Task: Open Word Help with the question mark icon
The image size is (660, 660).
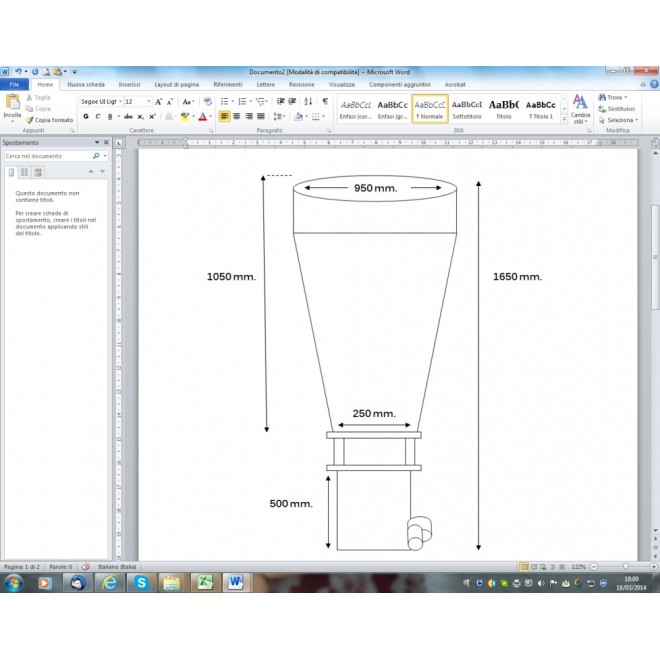Action: pyautogui.click(x=654, y=84)
